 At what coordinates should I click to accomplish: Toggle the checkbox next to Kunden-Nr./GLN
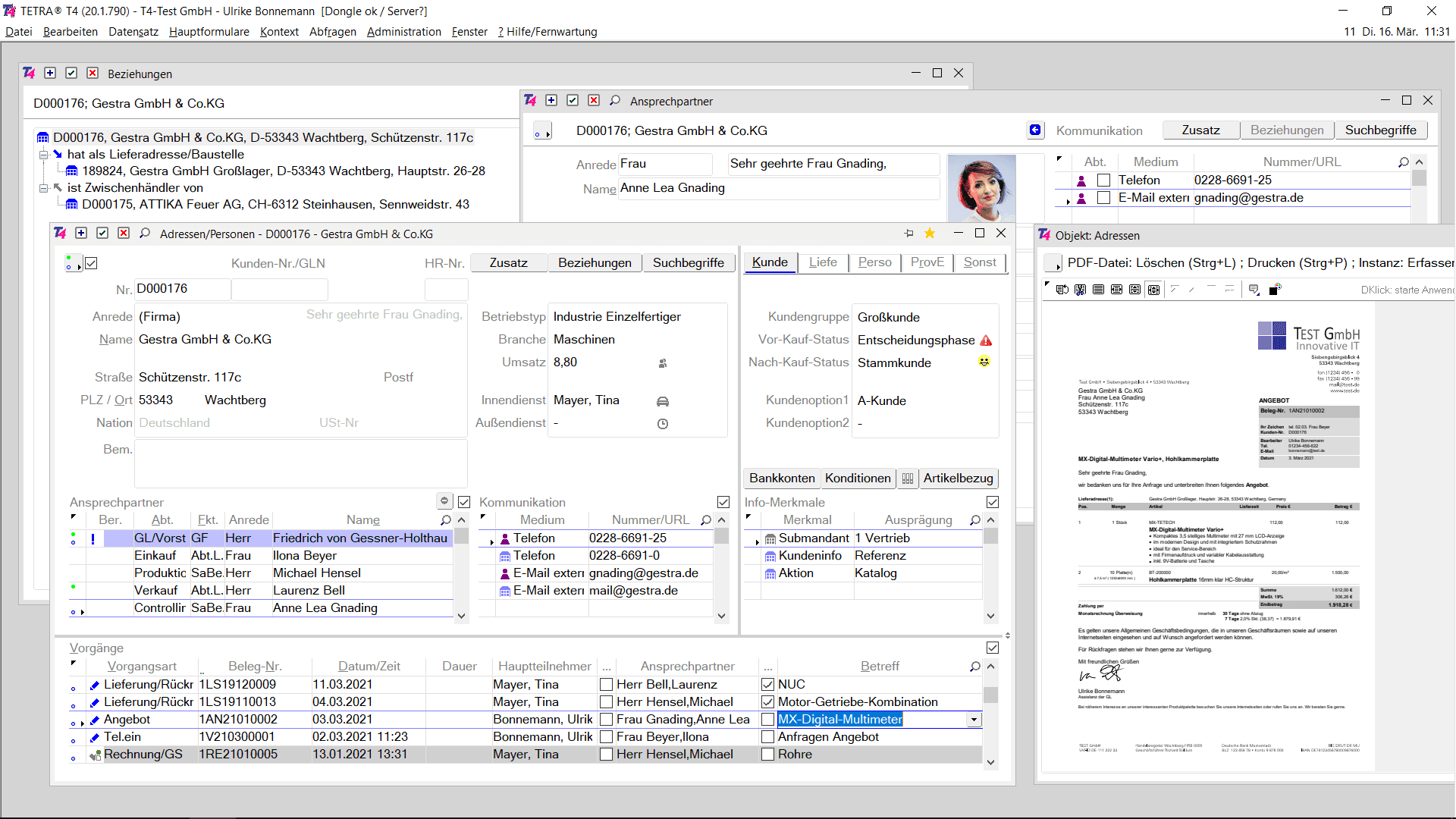click(92, 263)
